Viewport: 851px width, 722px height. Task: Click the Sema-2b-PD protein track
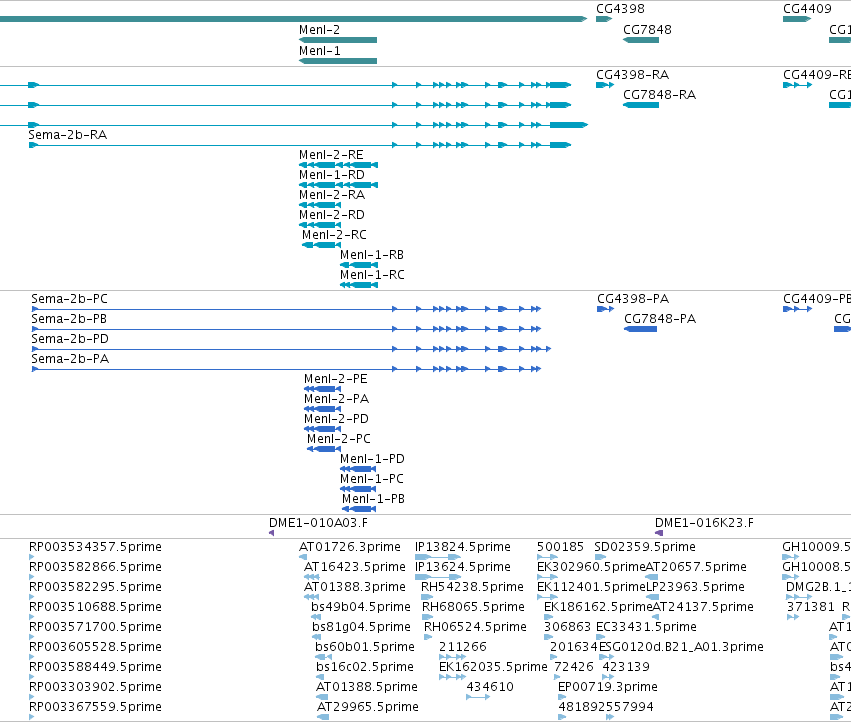[291, 349]
